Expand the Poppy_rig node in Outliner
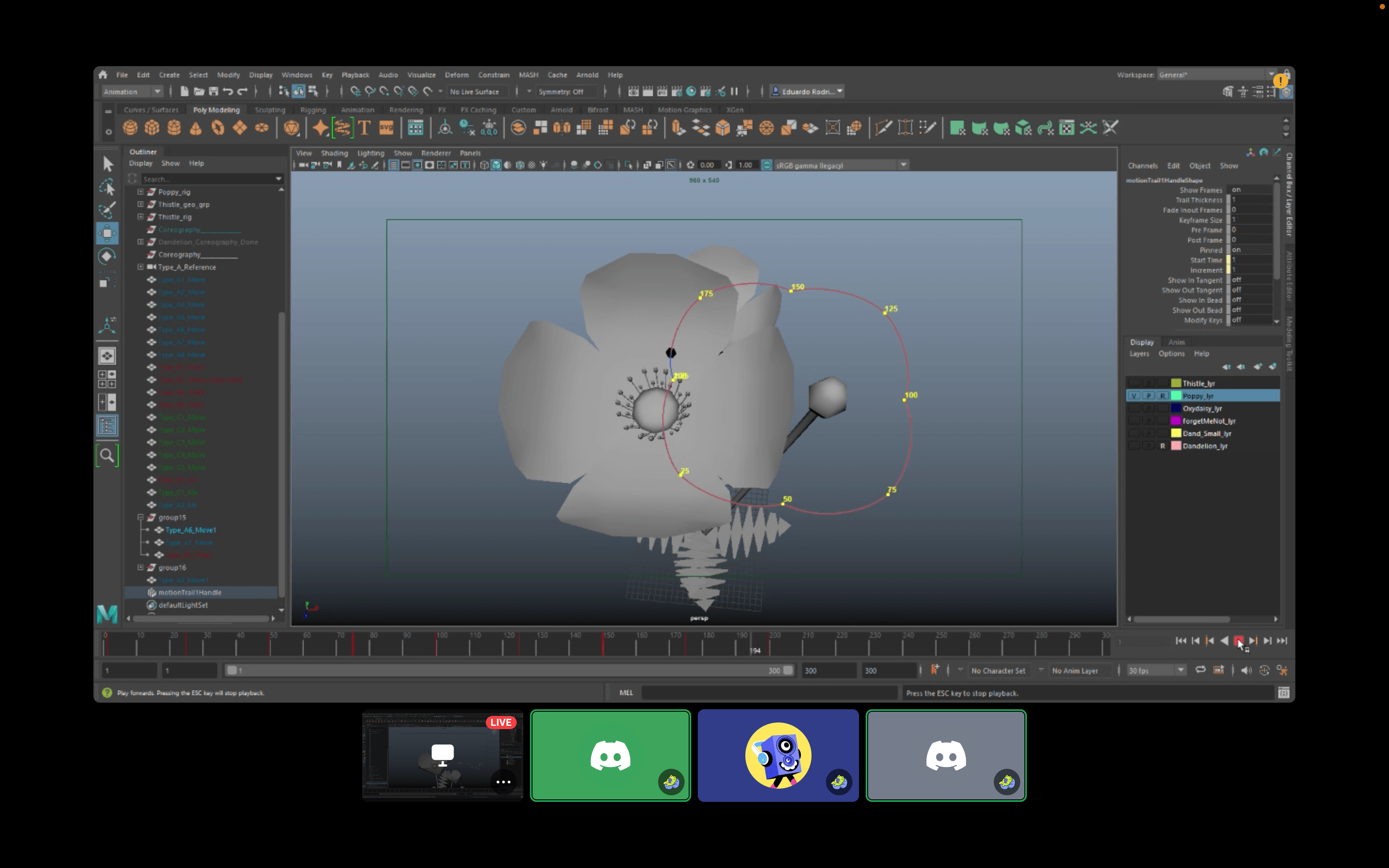Image resolution: width=1389 pixels, height=868 pixels. click(141, 192)
